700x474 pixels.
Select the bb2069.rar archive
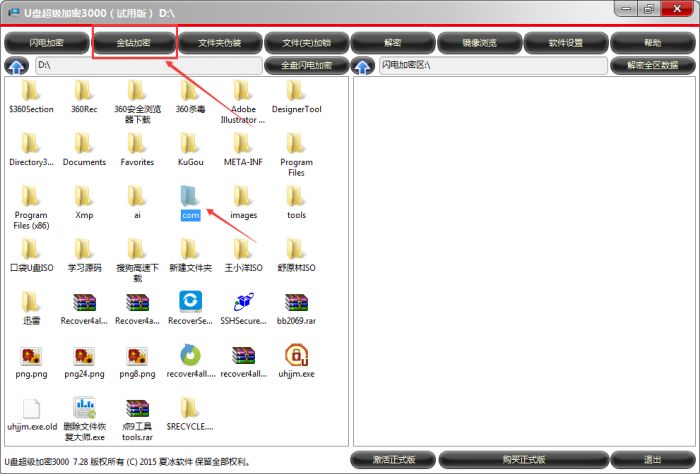click(x=296, y=301)
